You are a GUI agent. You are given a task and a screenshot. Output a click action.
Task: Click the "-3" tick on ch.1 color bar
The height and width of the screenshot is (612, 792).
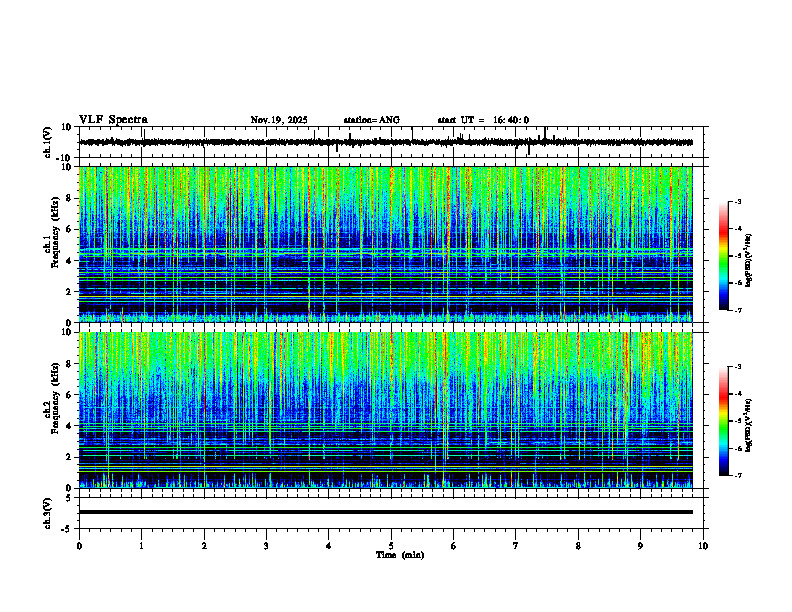click(x=737, y=201)
